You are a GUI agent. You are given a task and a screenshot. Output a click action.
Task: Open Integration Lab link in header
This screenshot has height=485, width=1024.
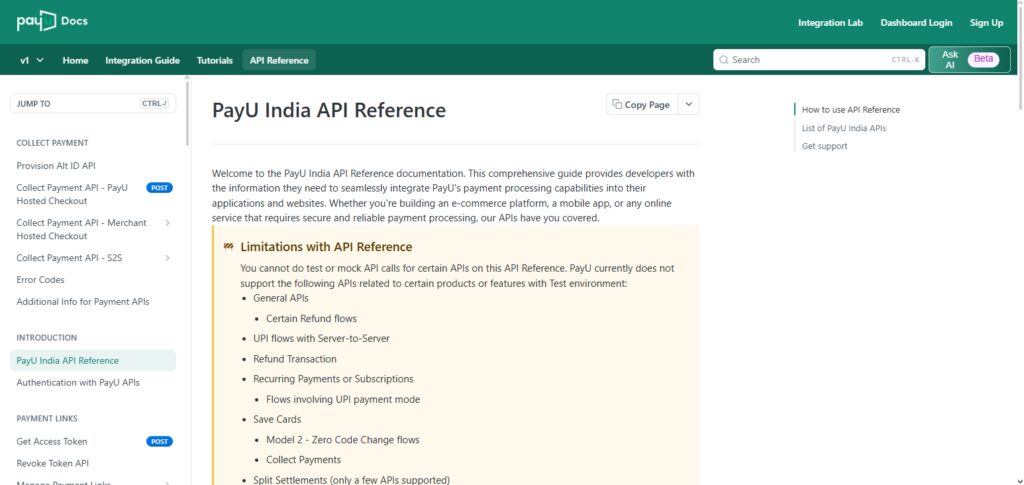[830, 23]
